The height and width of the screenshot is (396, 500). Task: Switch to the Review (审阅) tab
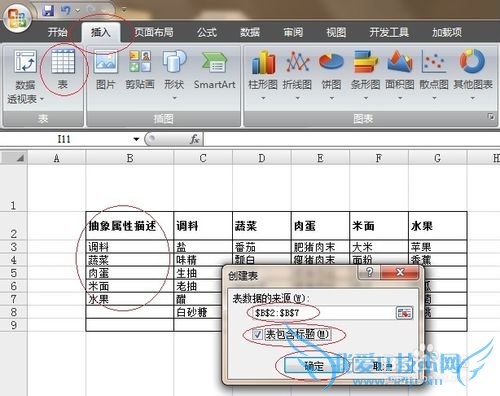[x=293, y=32]
